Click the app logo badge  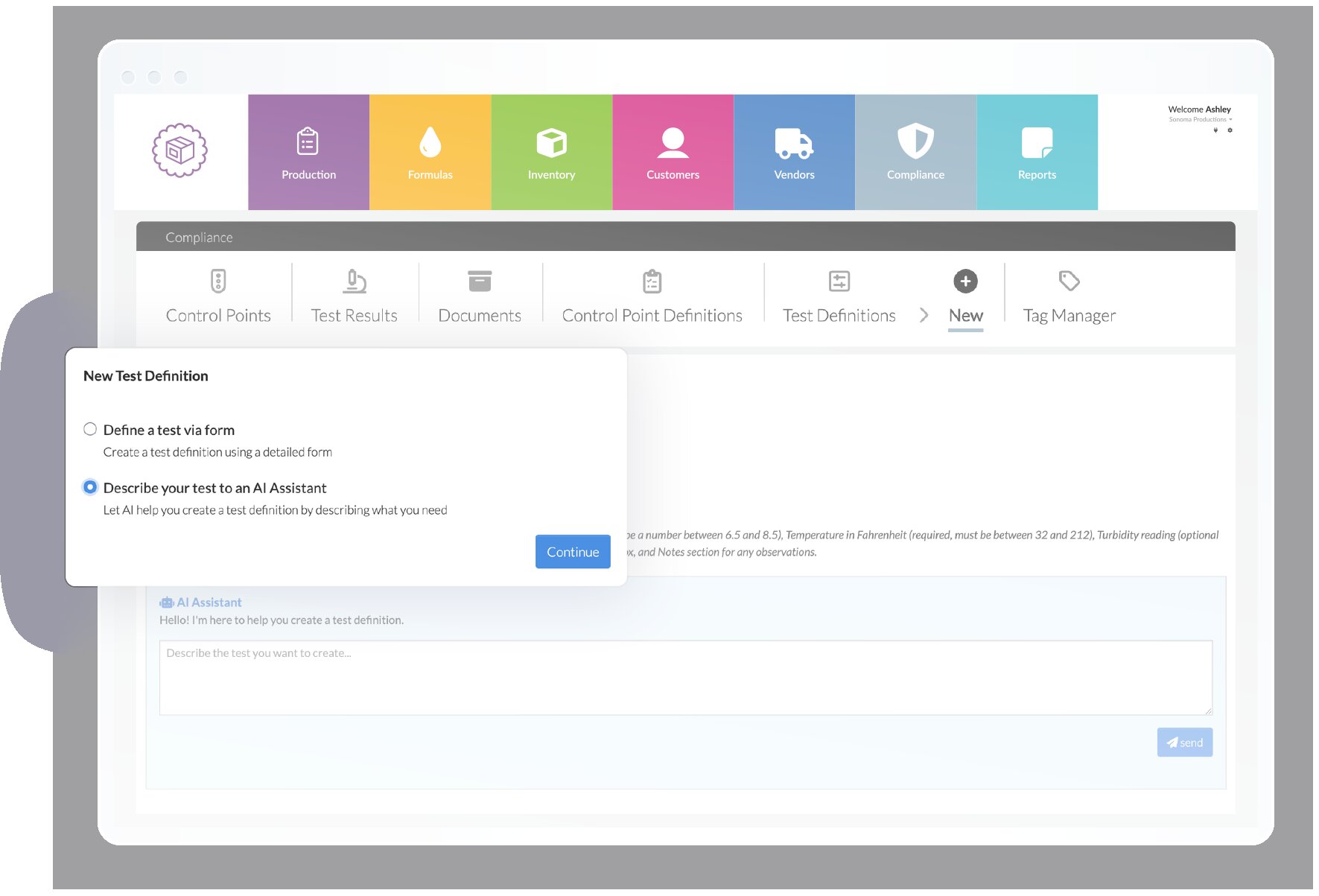pos(179,150)
